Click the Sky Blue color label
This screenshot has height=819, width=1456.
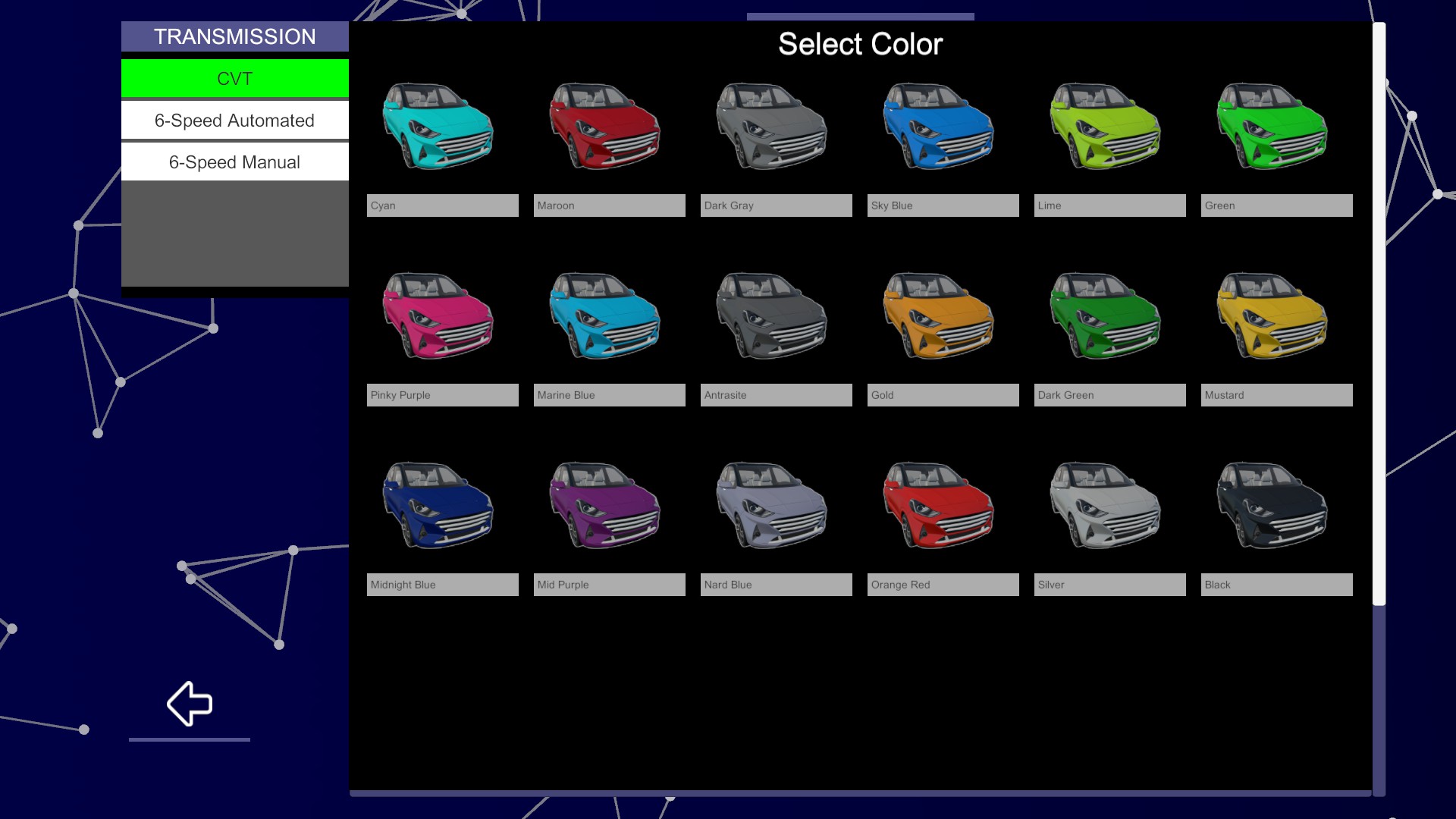(943, 206)
